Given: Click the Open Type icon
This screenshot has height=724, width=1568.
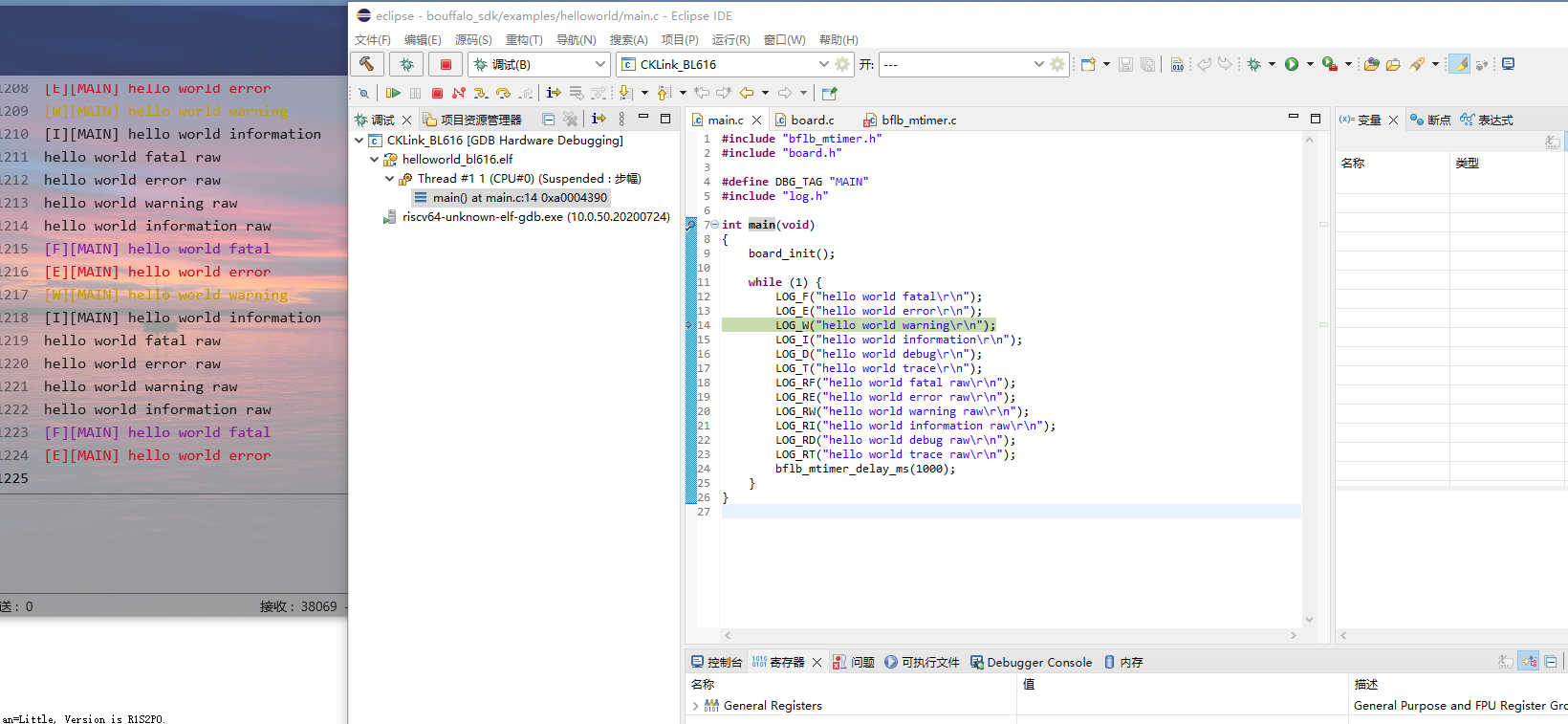Looking at the screenshot, I should (1372, 64).
